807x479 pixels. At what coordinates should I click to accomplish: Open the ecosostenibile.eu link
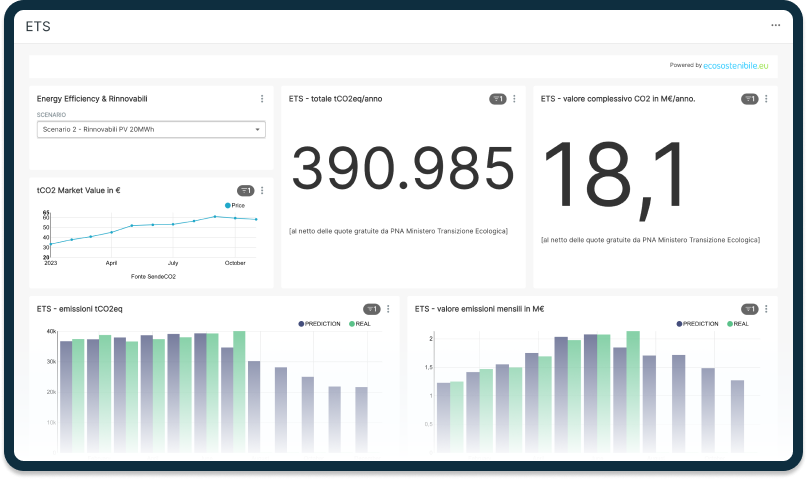[736, 65]
